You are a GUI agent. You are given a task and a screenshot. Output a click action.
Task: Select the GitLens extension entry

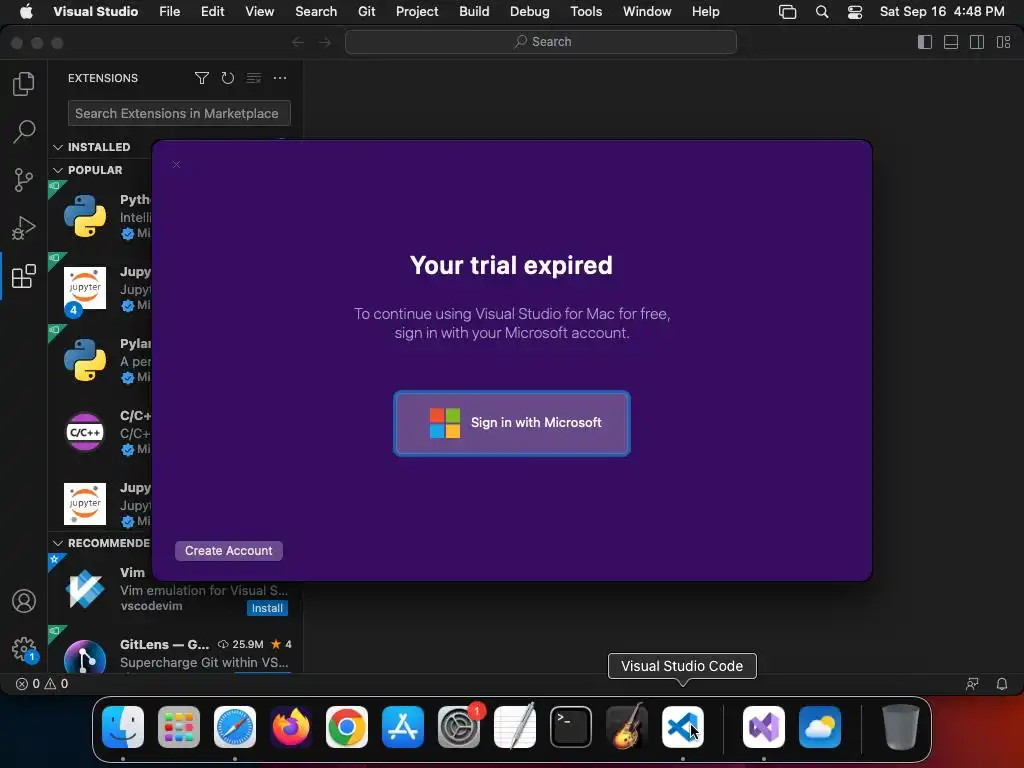click(x=175, y=650)
